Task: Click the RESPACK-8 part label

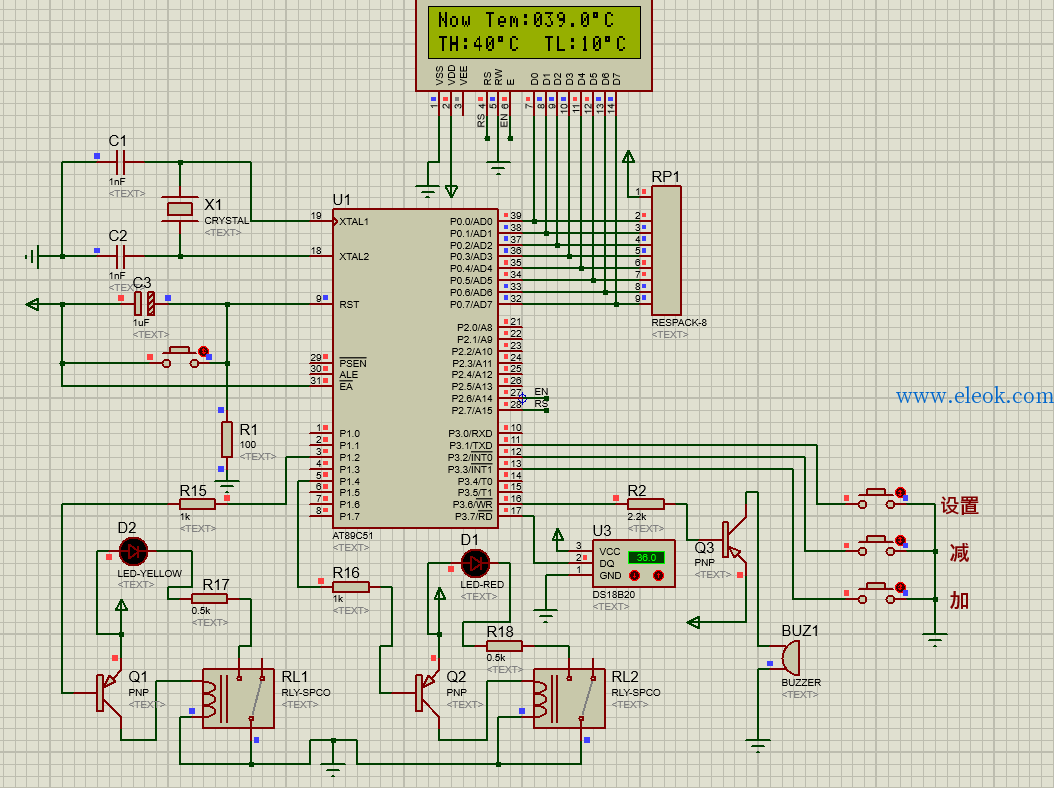Action: point(679,322)
